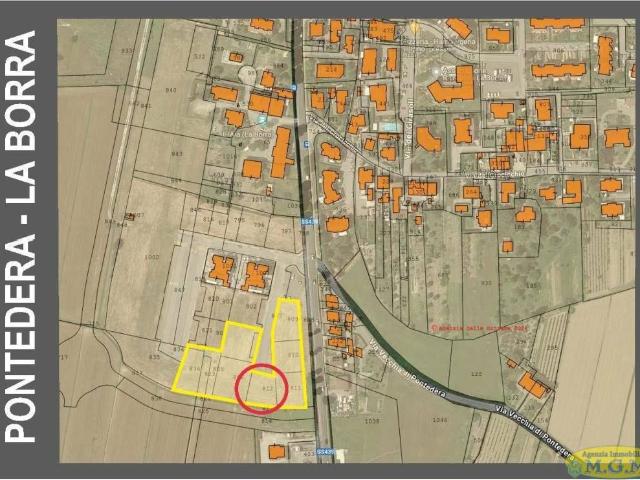
Task: Click the PONTEDERA - LA BORRA title
Action: [x=22, y=237]
